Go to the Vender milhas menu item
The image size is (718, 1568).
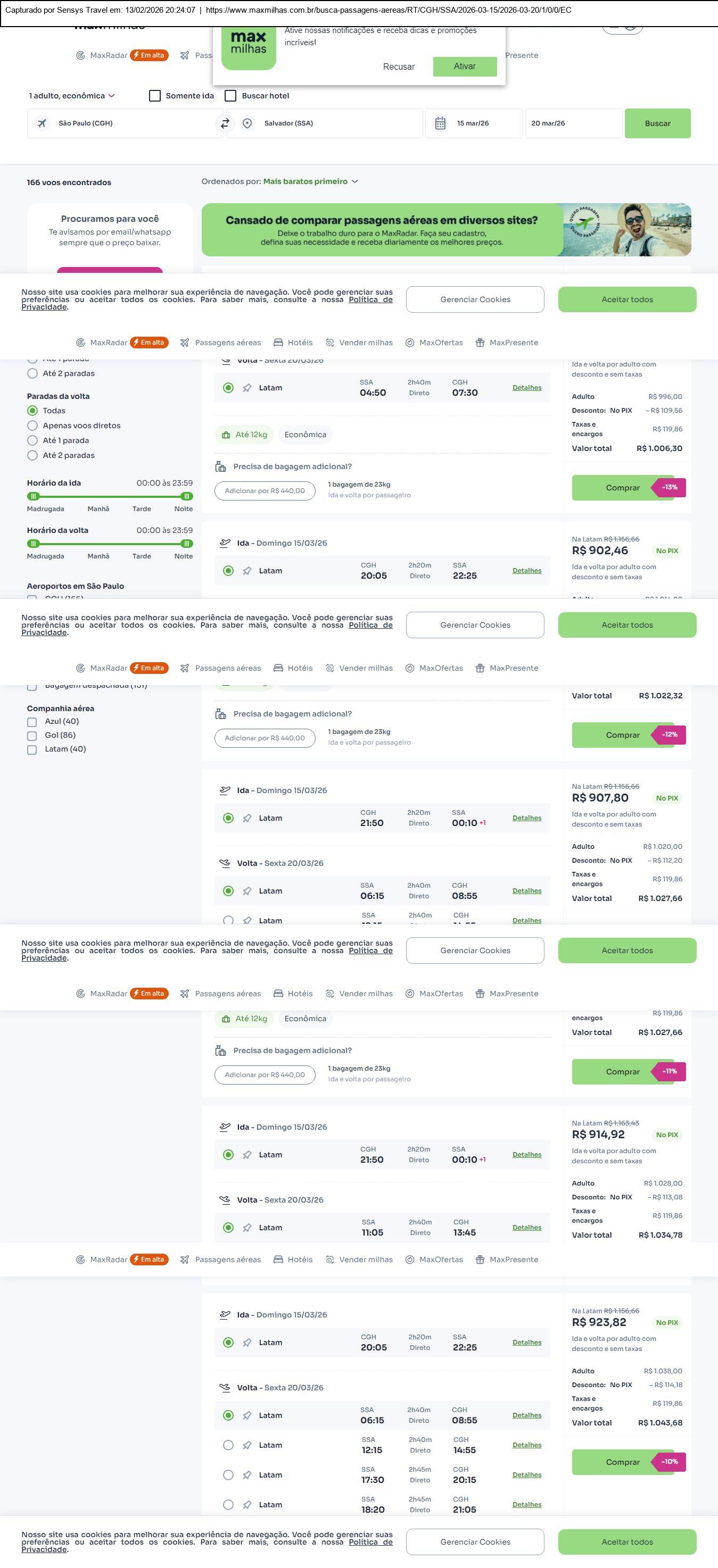(x=359, y=343)
